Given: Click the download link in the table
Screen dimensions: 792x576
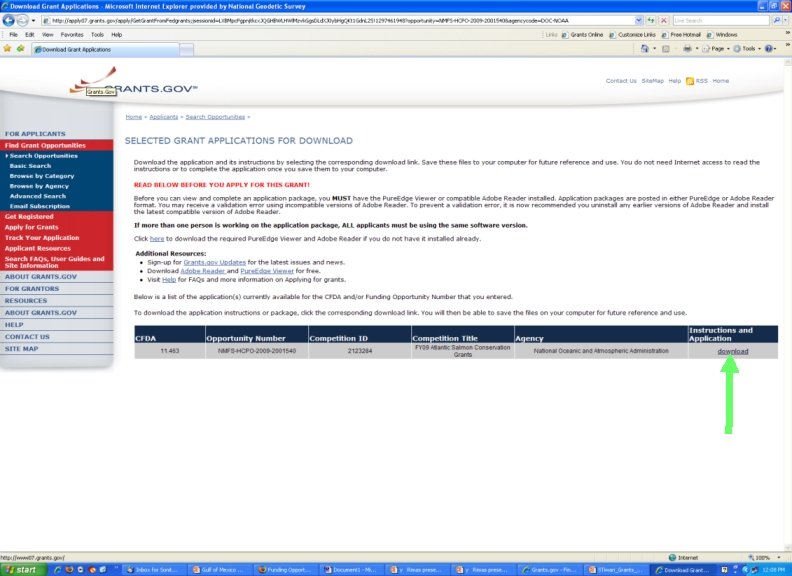Looking at the screenshot, I should pyautogui.click(x=732, y=351).
